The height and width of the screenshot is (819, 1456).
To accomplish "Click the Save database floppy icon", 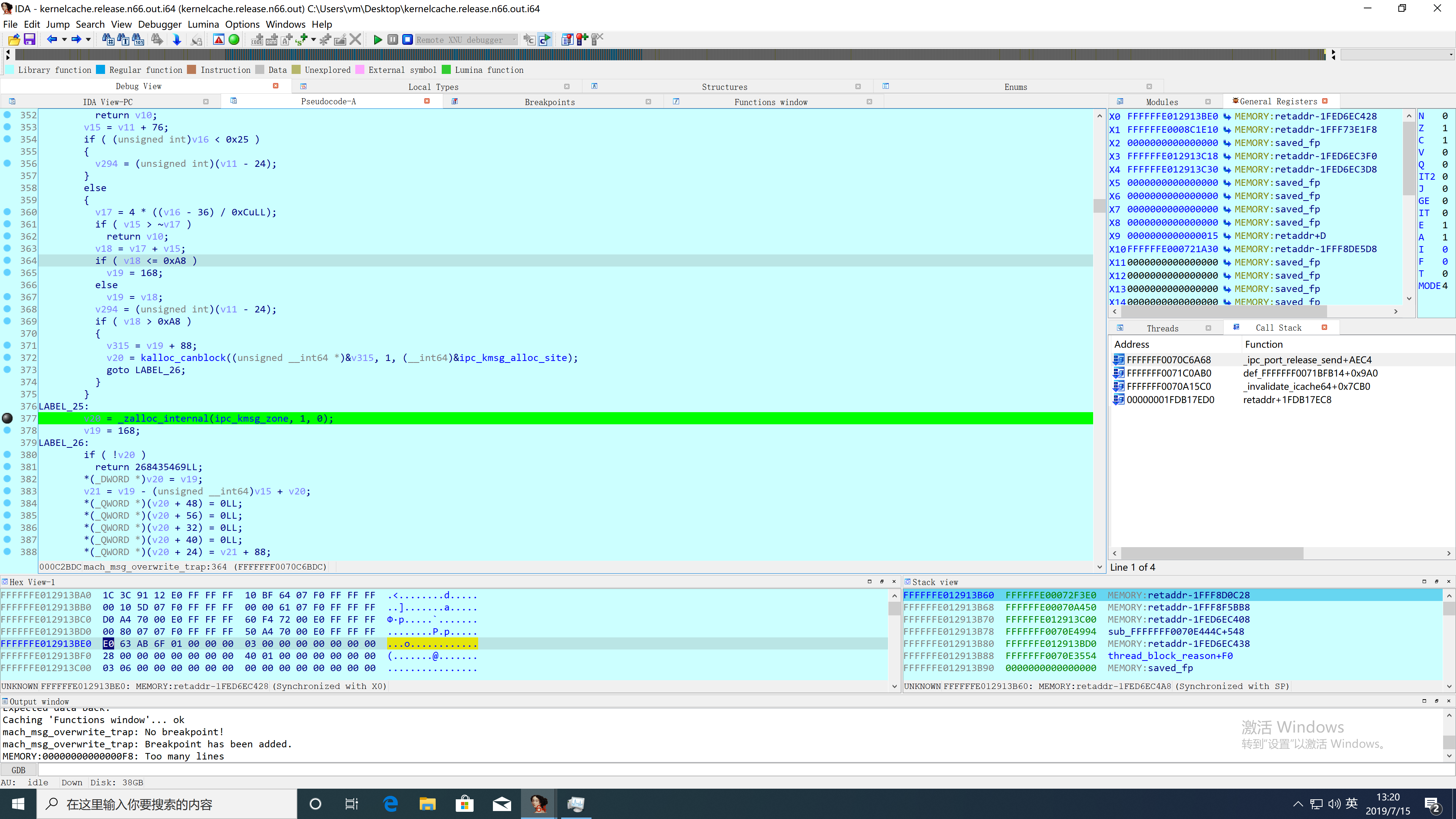I will pyautogui.click(x=30, y=39).
